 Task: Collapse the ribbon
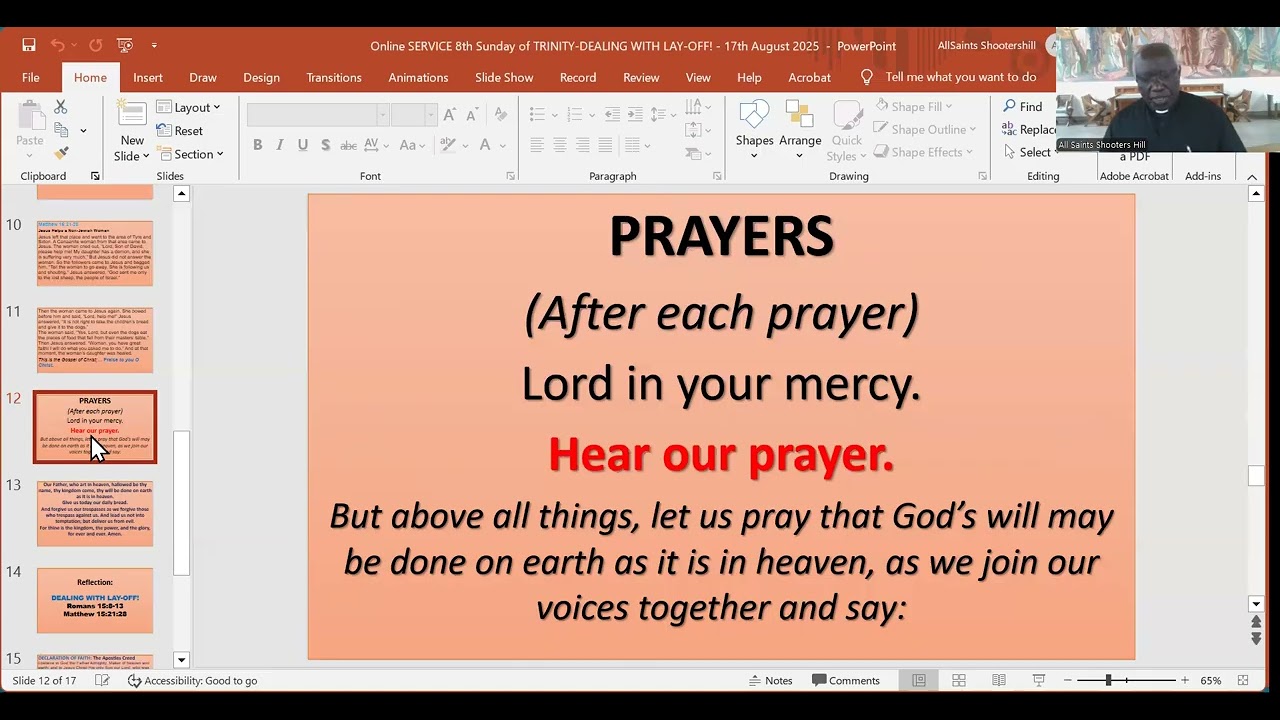click(x=1252, y=177)
